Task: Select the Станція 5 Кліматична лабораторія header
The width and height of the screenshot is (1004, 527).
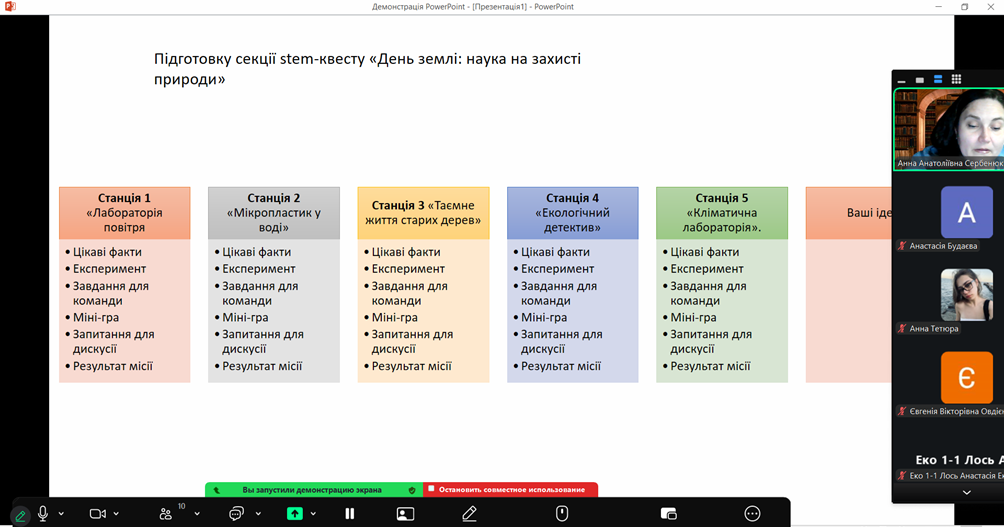Action: 722,213
